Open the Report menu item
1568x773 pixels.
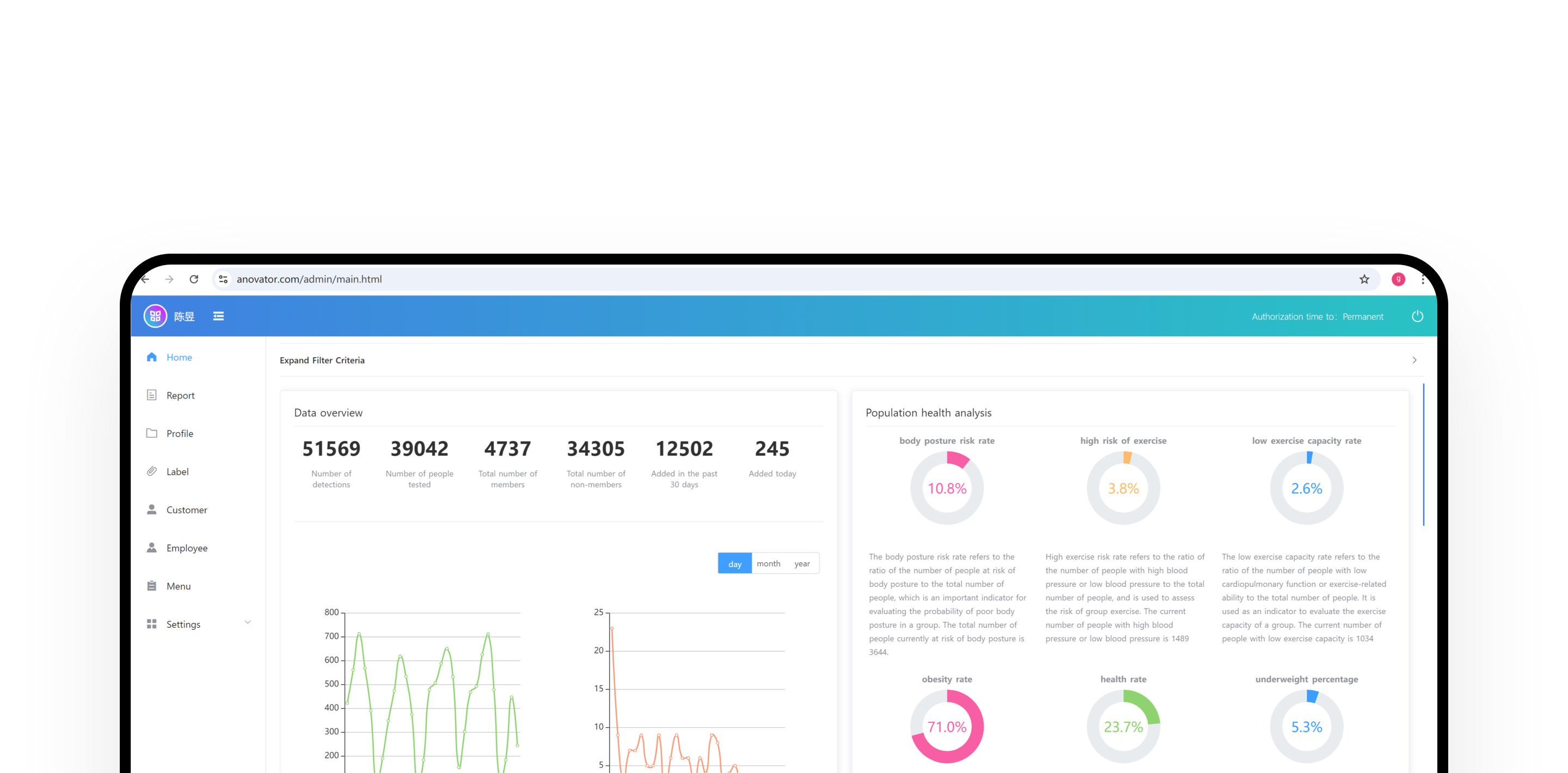tap(198, 395)
